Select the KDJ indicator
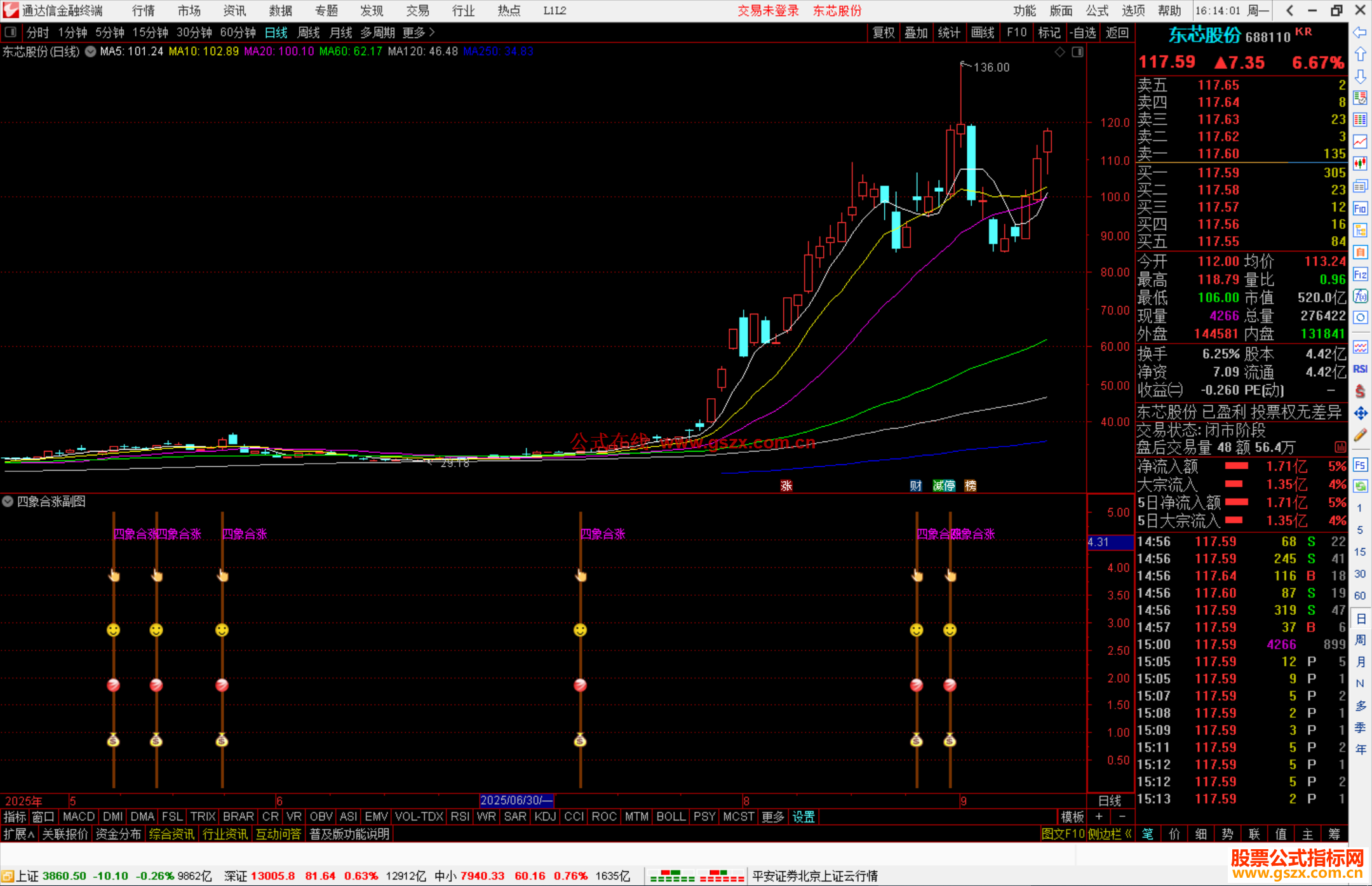This screenshot has height=886, width=1372. tap(546, 817)
